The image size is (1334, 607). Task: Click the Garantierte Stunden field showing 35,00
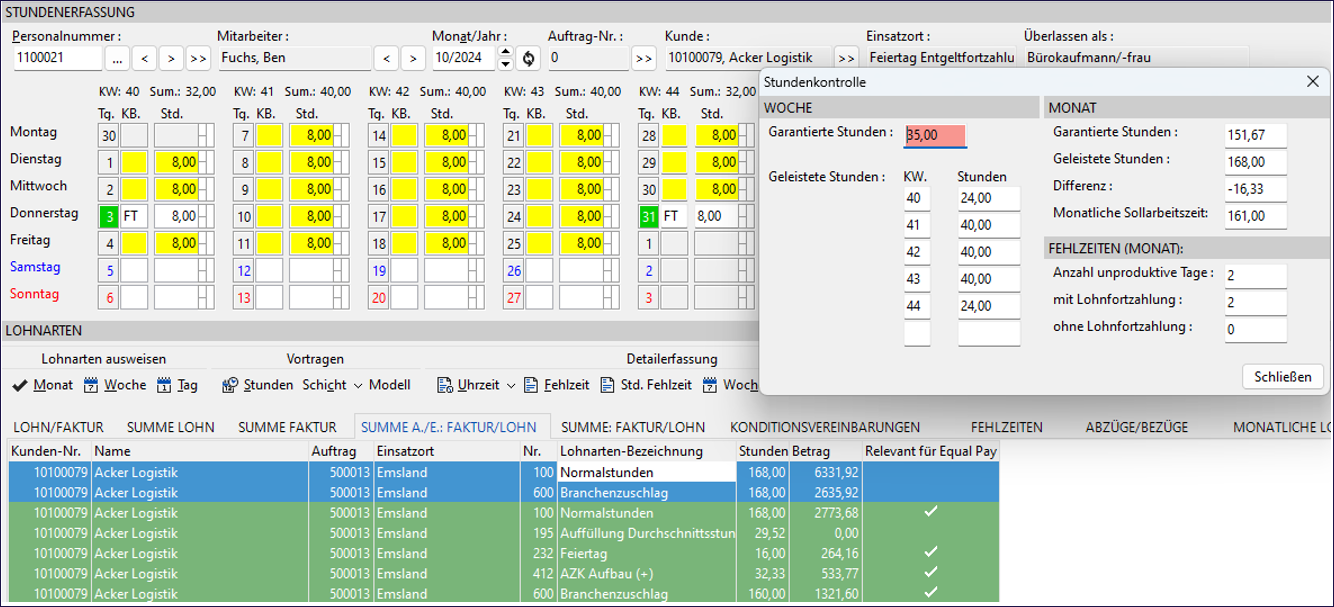pyautogui.click(x=935, y=135)
